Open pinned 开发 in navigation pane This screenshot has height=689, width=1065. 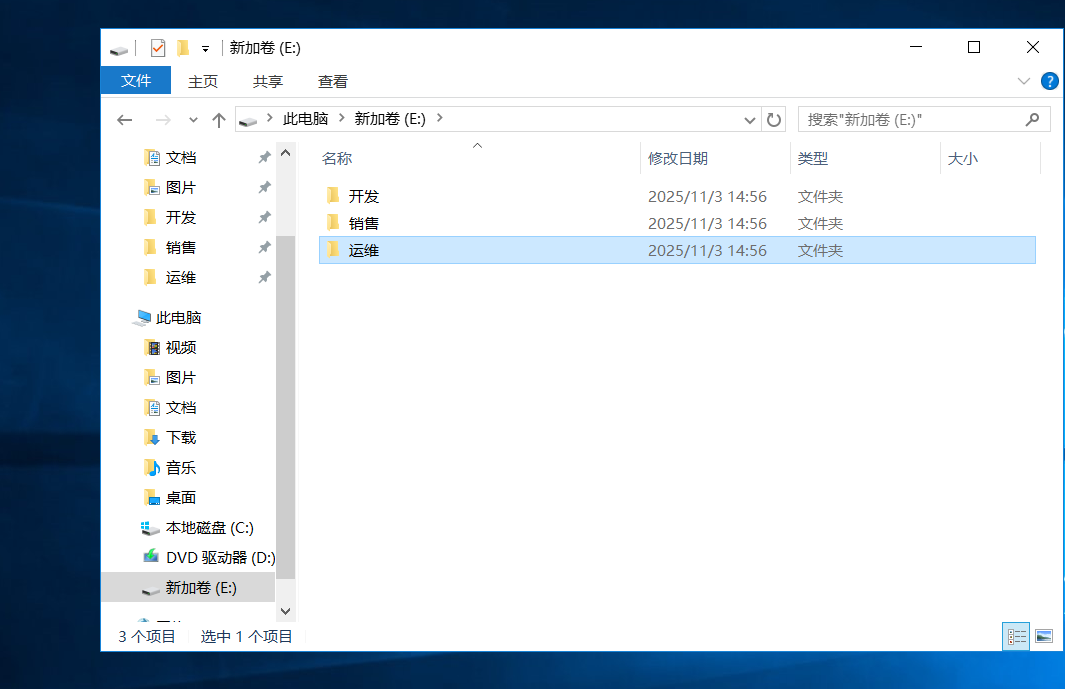(181, 217)
